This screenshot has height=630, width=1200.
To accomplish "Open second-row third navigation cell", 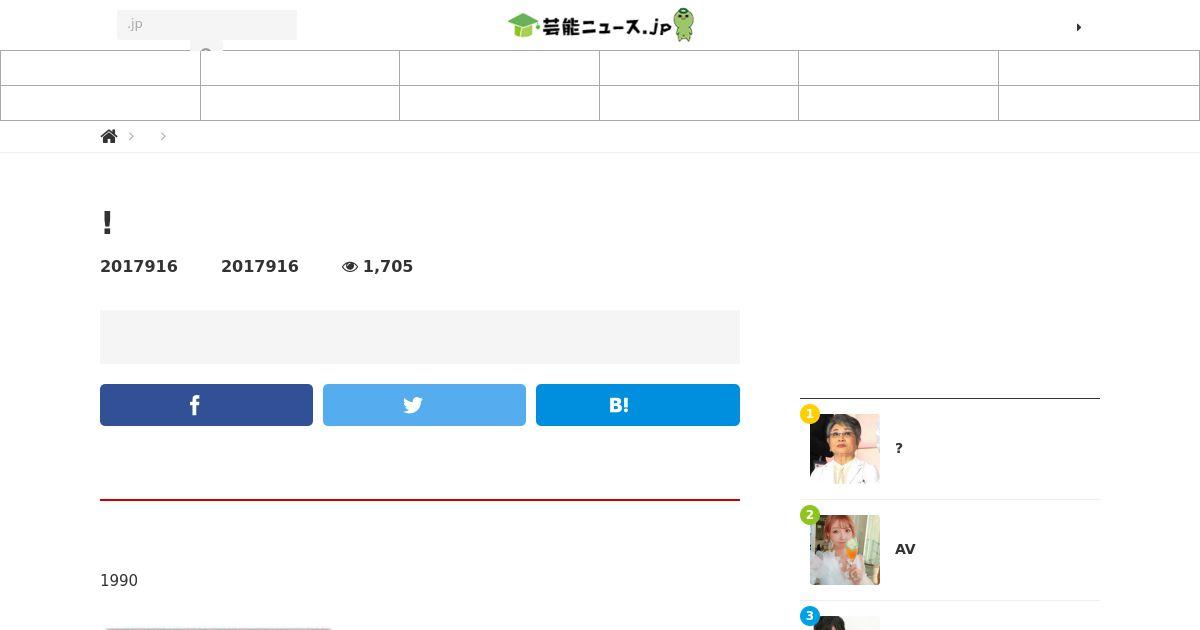I will (x=499, y=103).
